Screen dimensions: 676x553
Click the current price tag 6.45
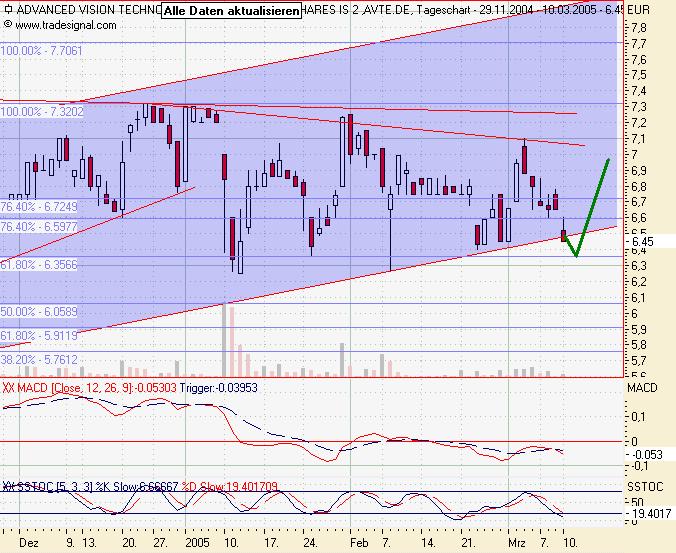tap(642, 241)
